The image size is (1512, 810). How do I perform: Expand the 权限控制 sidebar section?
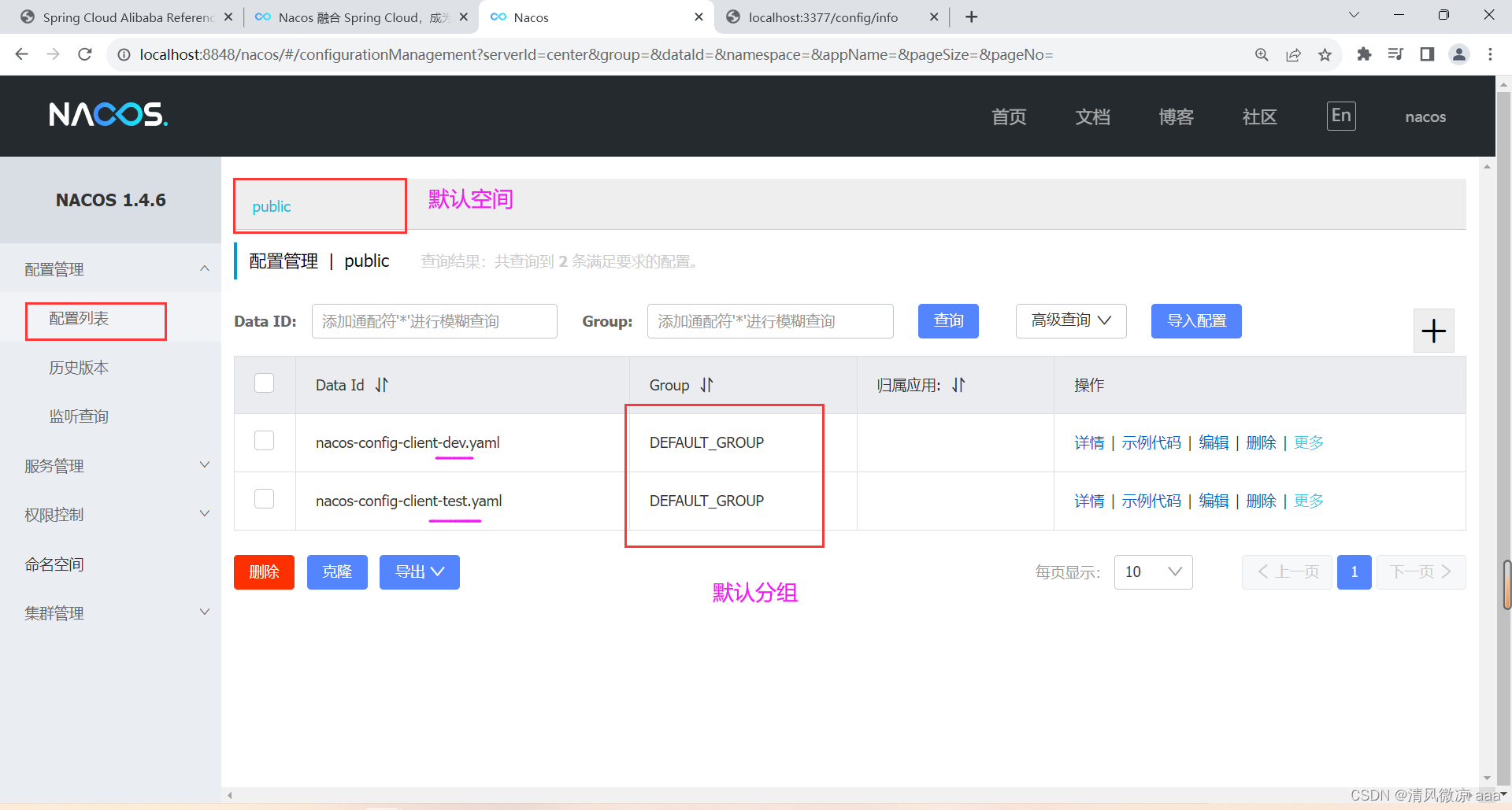pyautogui.click(x=110, y=515)
